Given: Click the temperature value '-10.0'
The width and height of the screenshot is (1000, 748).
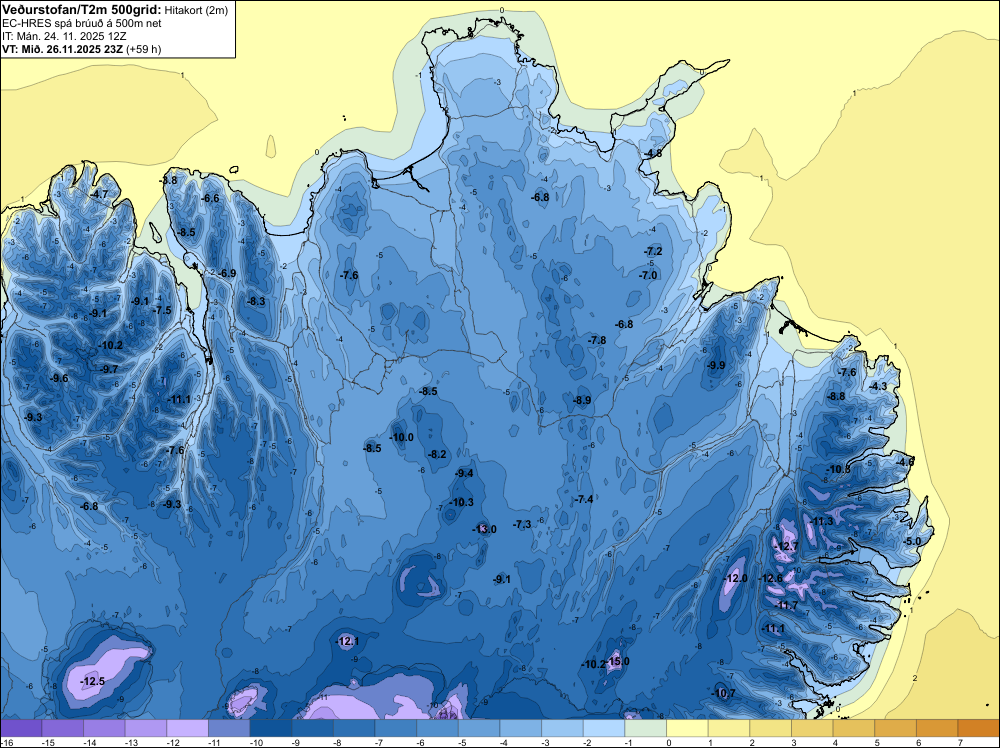Looking at the screenshot, I should tap(402, 437).
